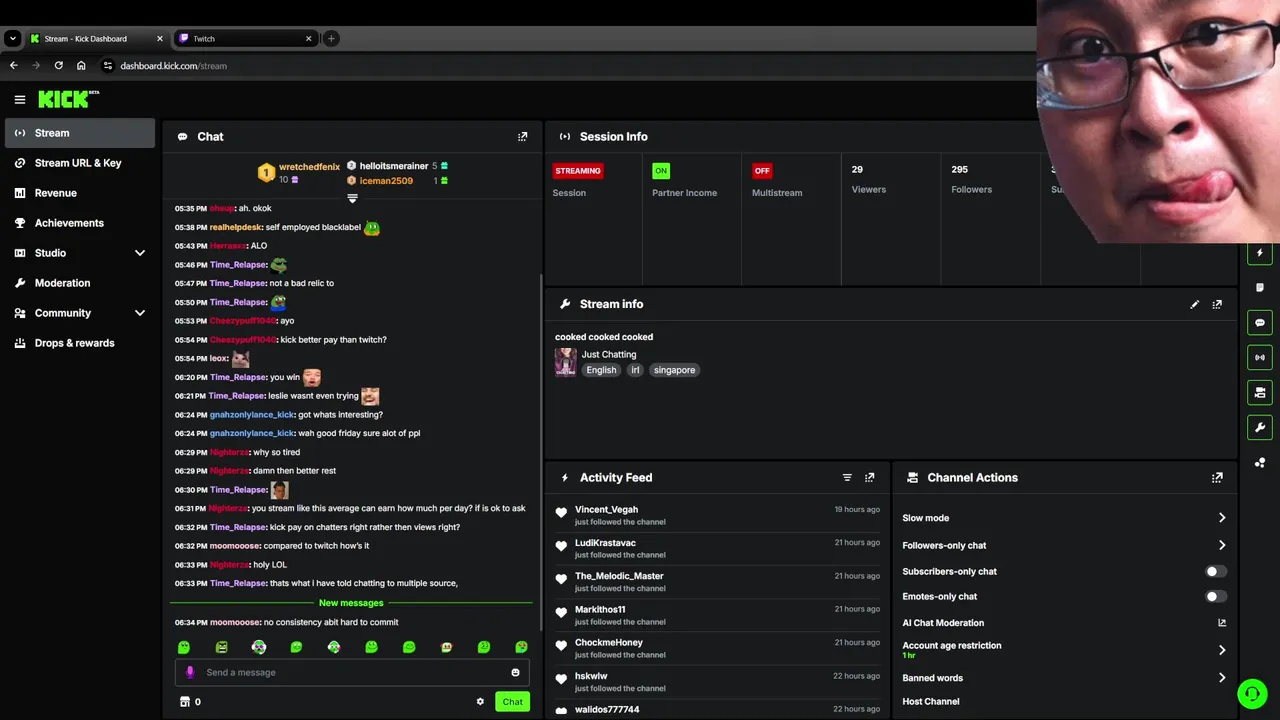Open Host Channel action
Image resolution: width=1280 pixels, height=720 pixels.
click(x=931, y=702)
